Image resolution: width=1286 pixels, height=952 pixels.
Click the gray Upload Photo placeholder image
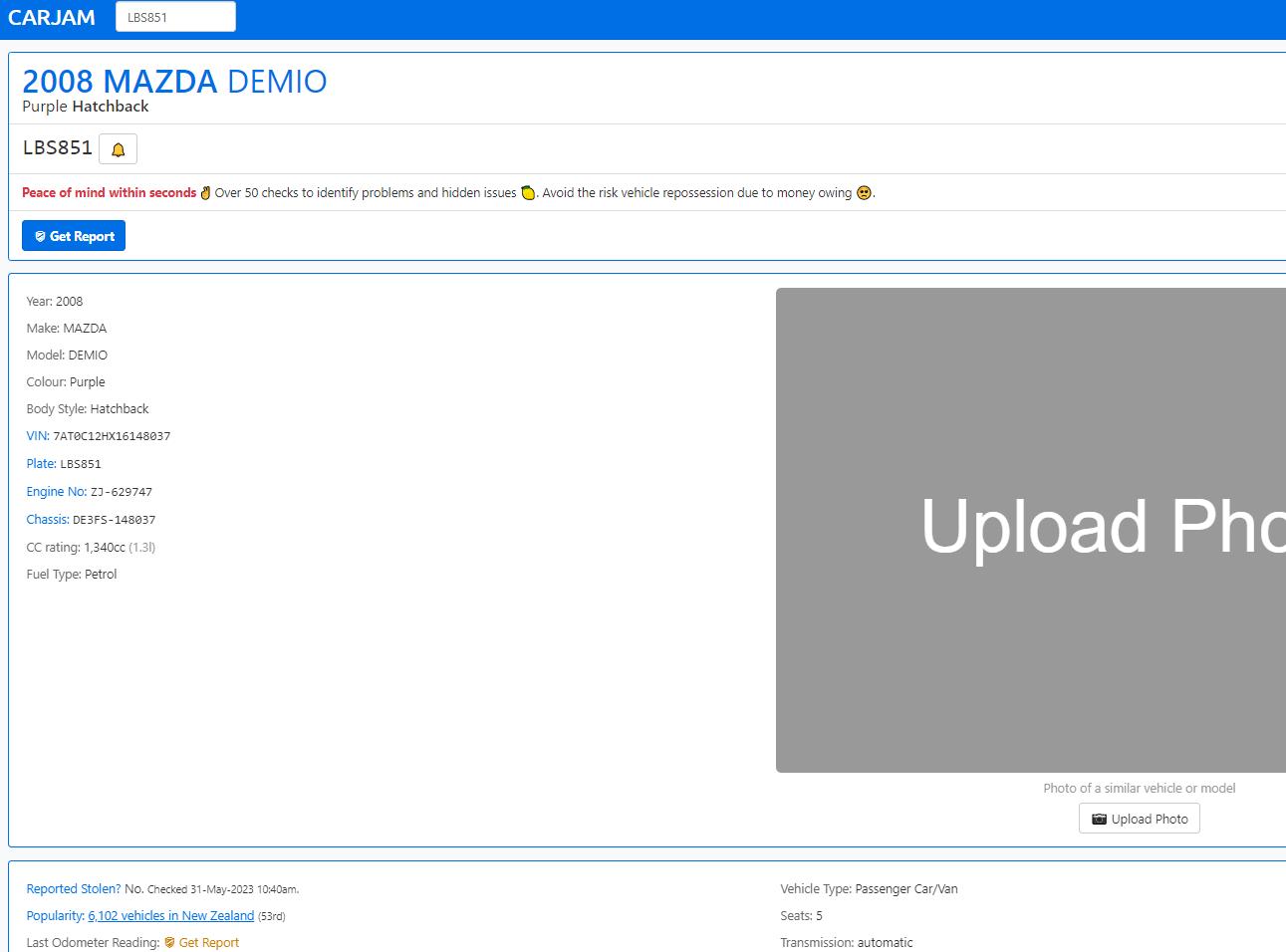pos(1031,530)
